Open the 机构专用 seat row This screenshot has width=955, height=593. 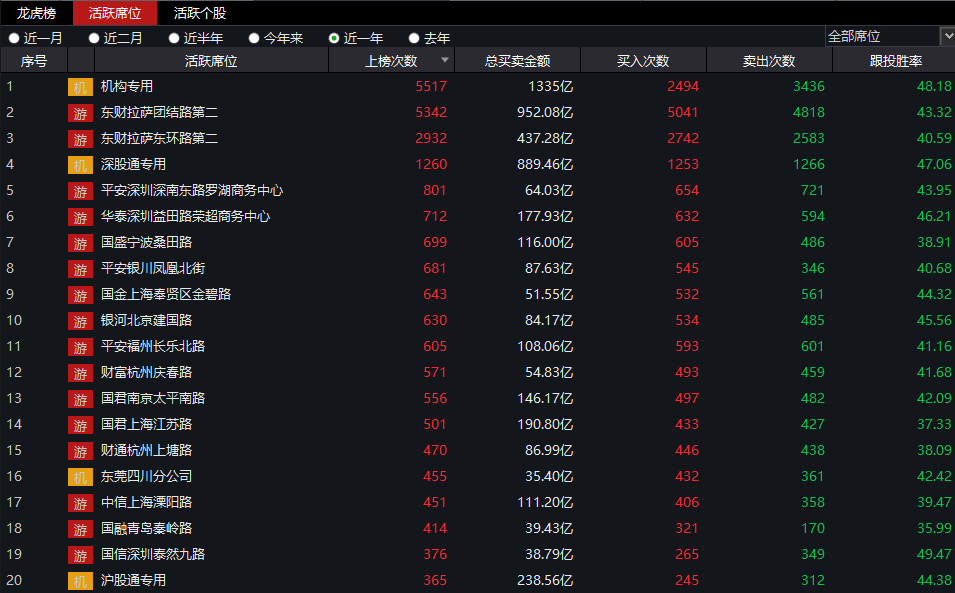(x=478, y=86)
